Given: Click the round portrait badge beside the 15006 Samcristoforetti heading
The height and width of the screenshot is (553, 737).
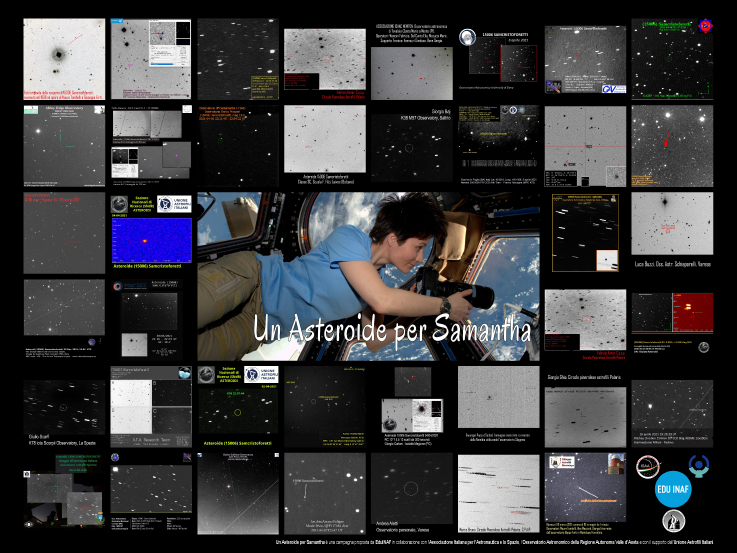Looking at the screenshot, I should point(468,37).
